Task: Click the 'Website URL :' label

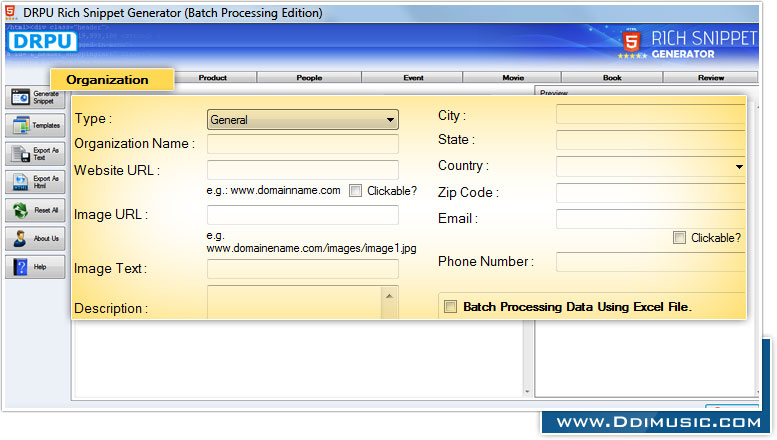Action: [117, 170]
